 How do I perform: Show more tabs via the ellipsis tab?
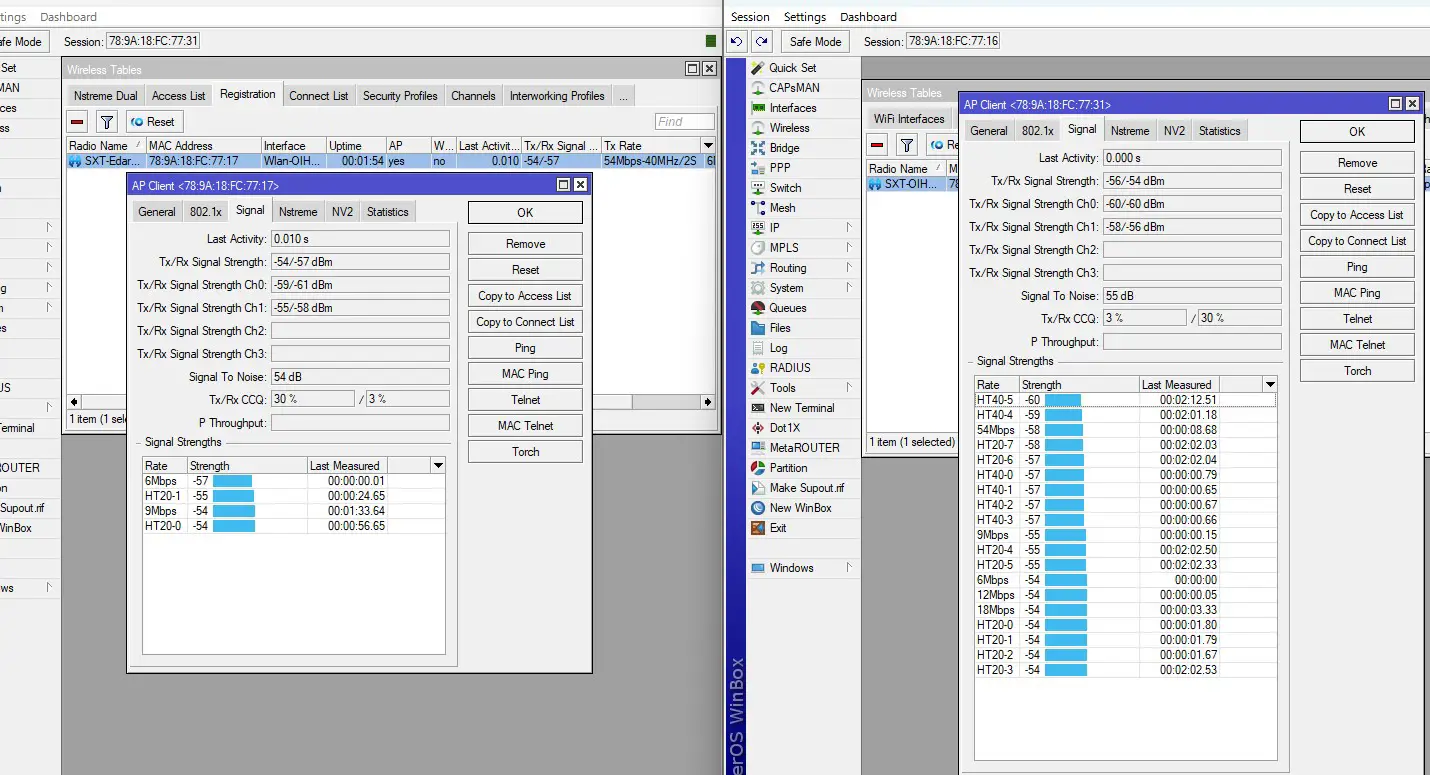coord(623,96)
